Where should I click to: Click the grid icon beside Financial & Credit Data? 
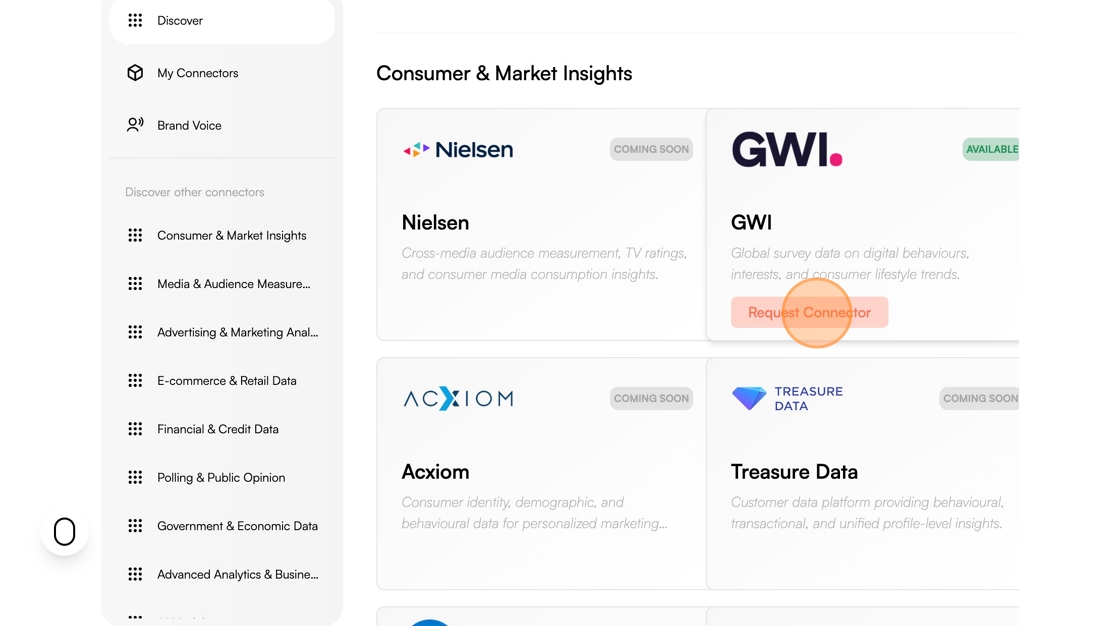click(x=135, y=429)
